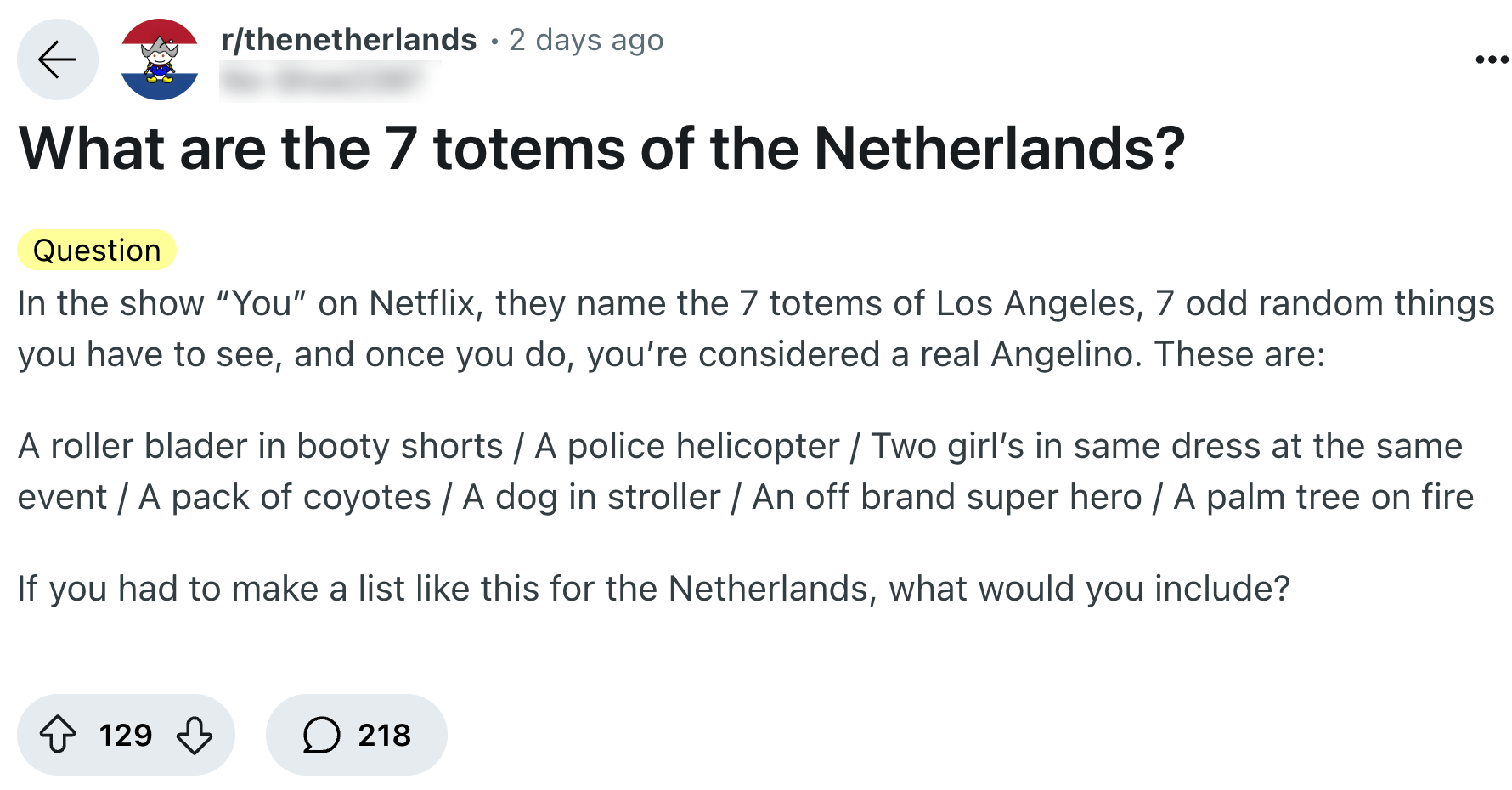Upvote the 7 totems post
1512x790 pixels.
(x=58, y=735)
